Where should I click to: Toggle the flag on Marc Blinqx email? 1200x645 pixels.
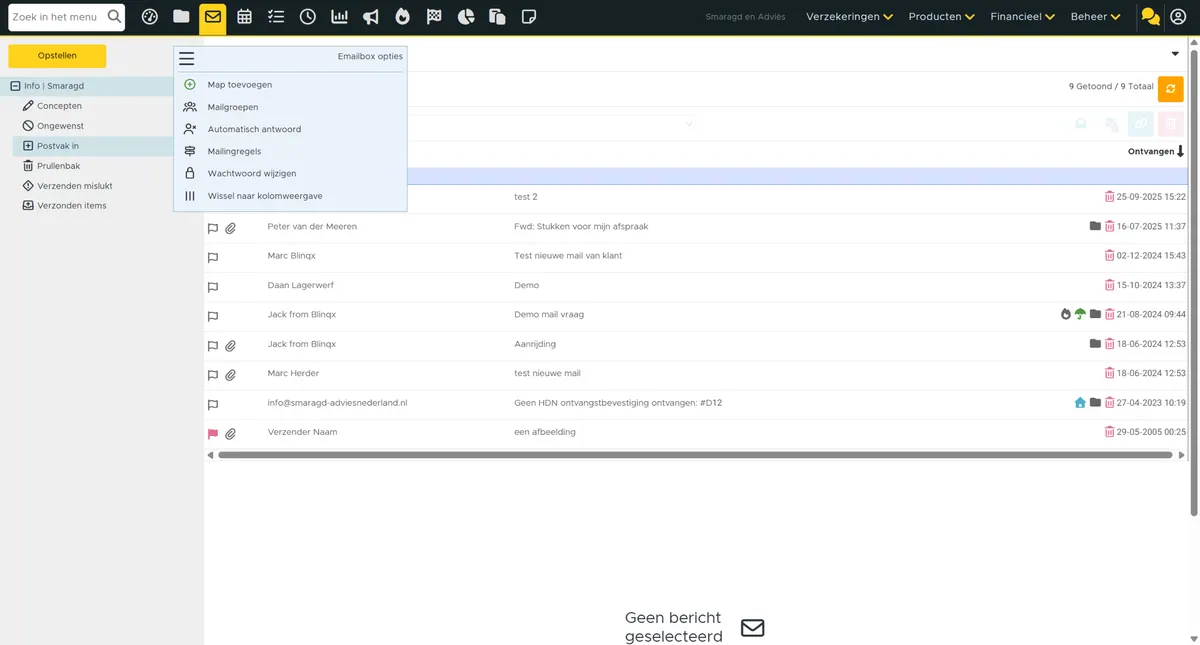213,257
